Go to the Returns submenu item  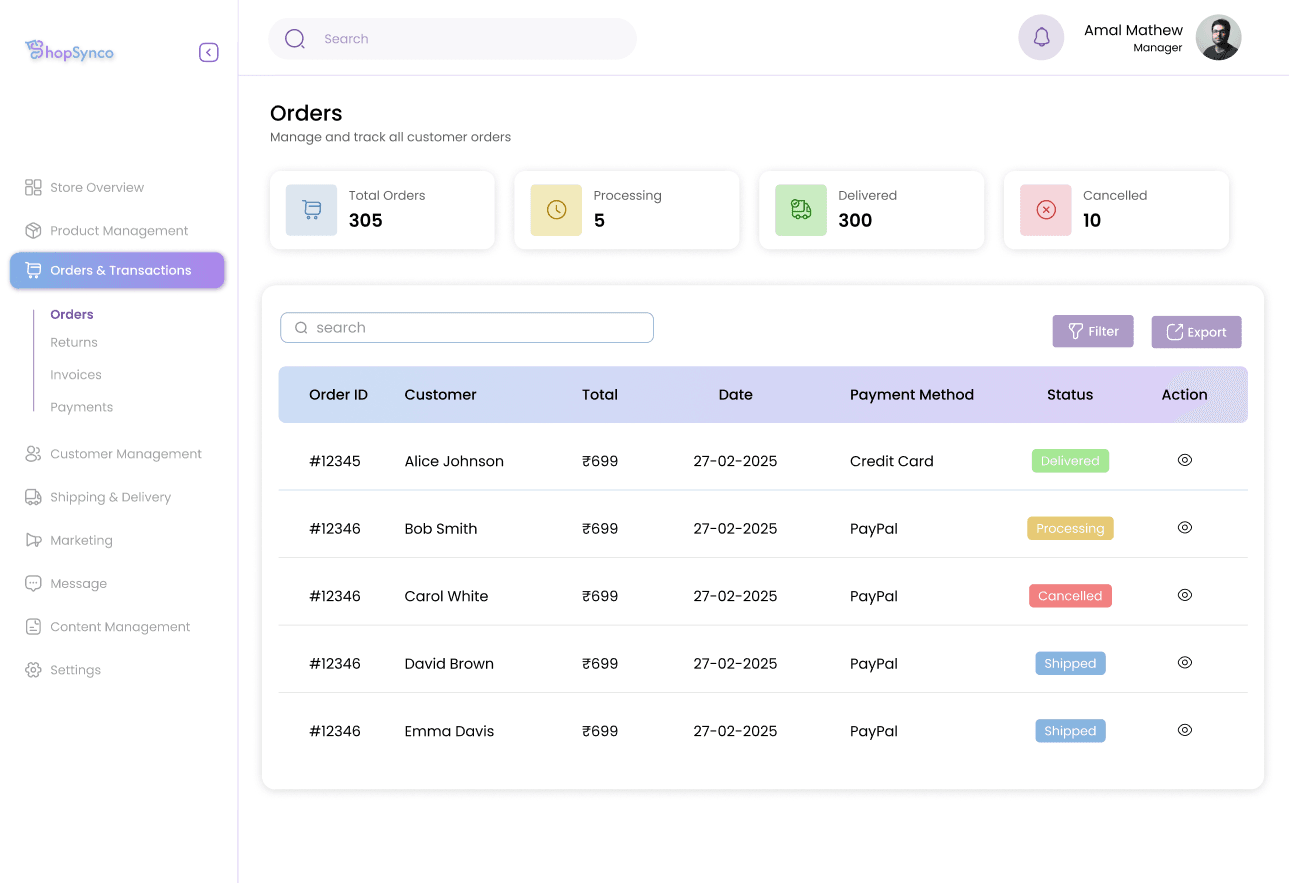click(x=74, y=342)
